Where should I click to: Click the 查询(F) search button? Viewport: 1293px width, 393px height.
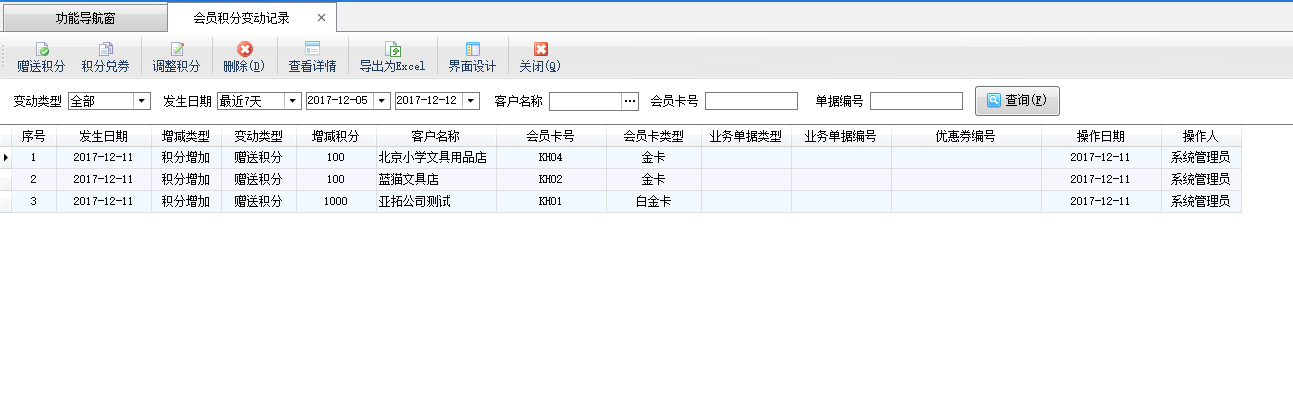pyautogui.click(x=1017, y=101)
